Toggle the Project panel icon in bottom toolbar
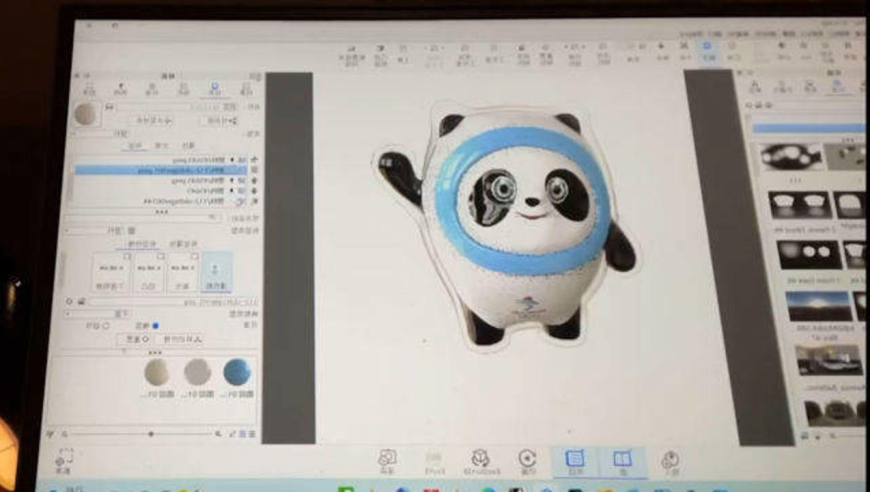The height and width of the screenshot is (492, 870). pyautogui.click(x=575, y=462)
